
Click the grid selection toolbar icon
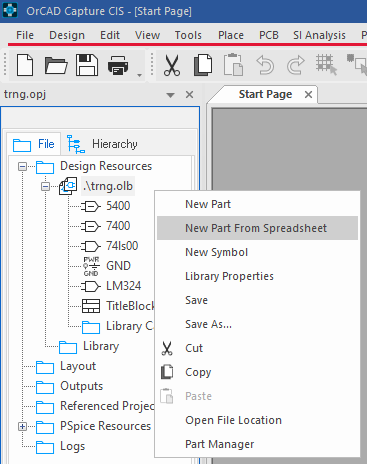[326, 65]
